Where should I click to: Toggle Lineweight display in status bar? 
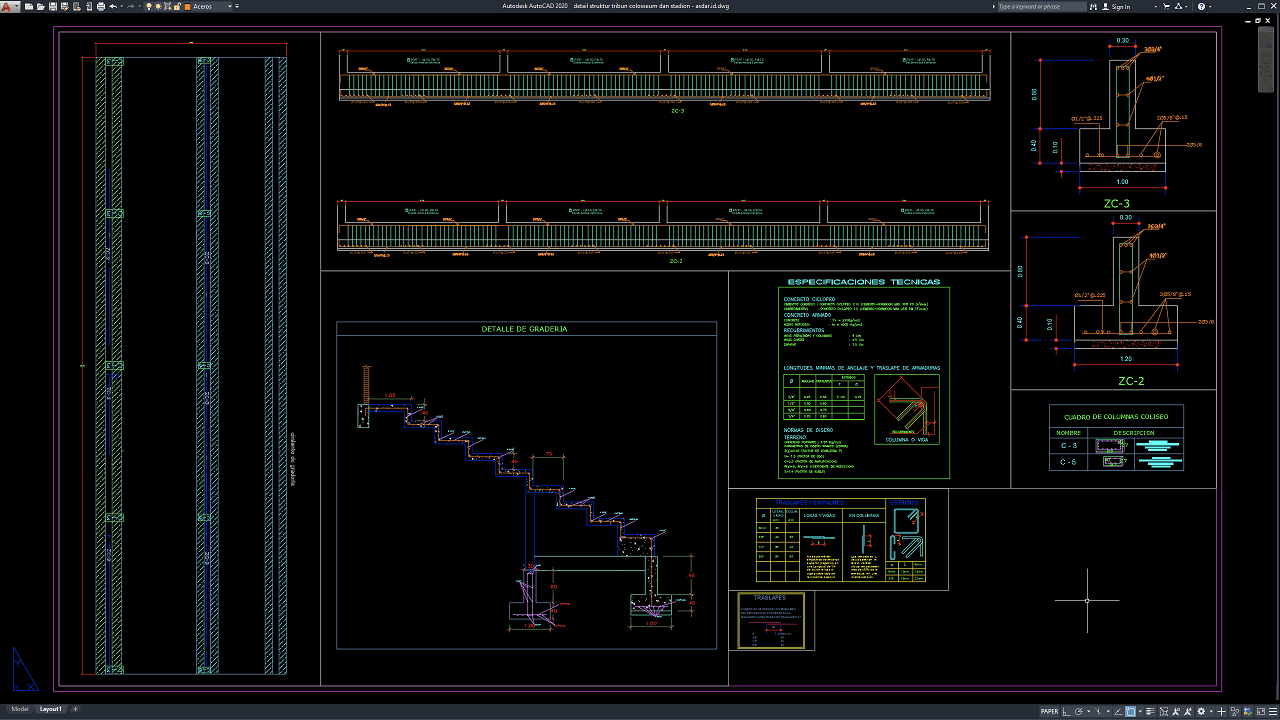1150,712
